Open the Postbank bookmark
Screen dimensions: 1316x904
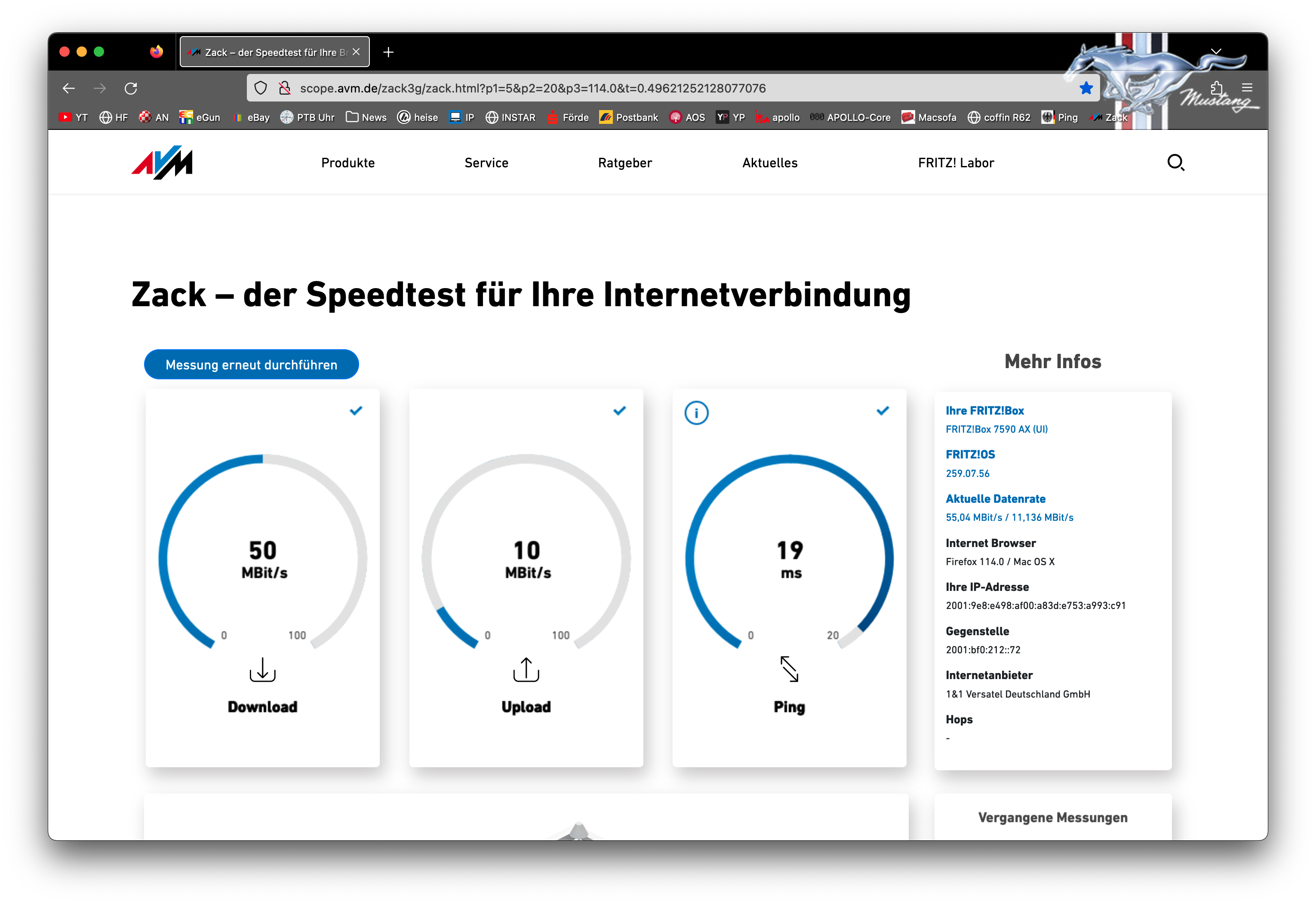629,117
